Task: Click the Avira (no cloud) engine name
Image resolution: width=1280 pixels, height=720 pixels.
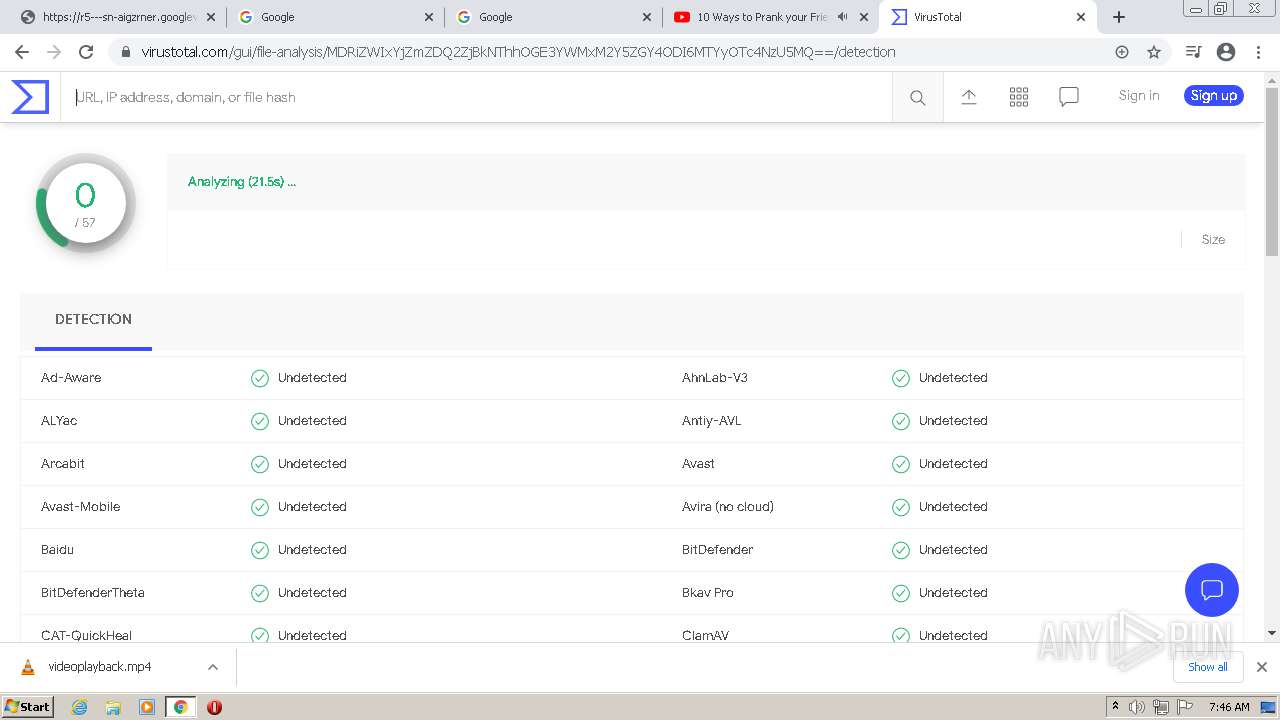Action: (x=728, y=507)
